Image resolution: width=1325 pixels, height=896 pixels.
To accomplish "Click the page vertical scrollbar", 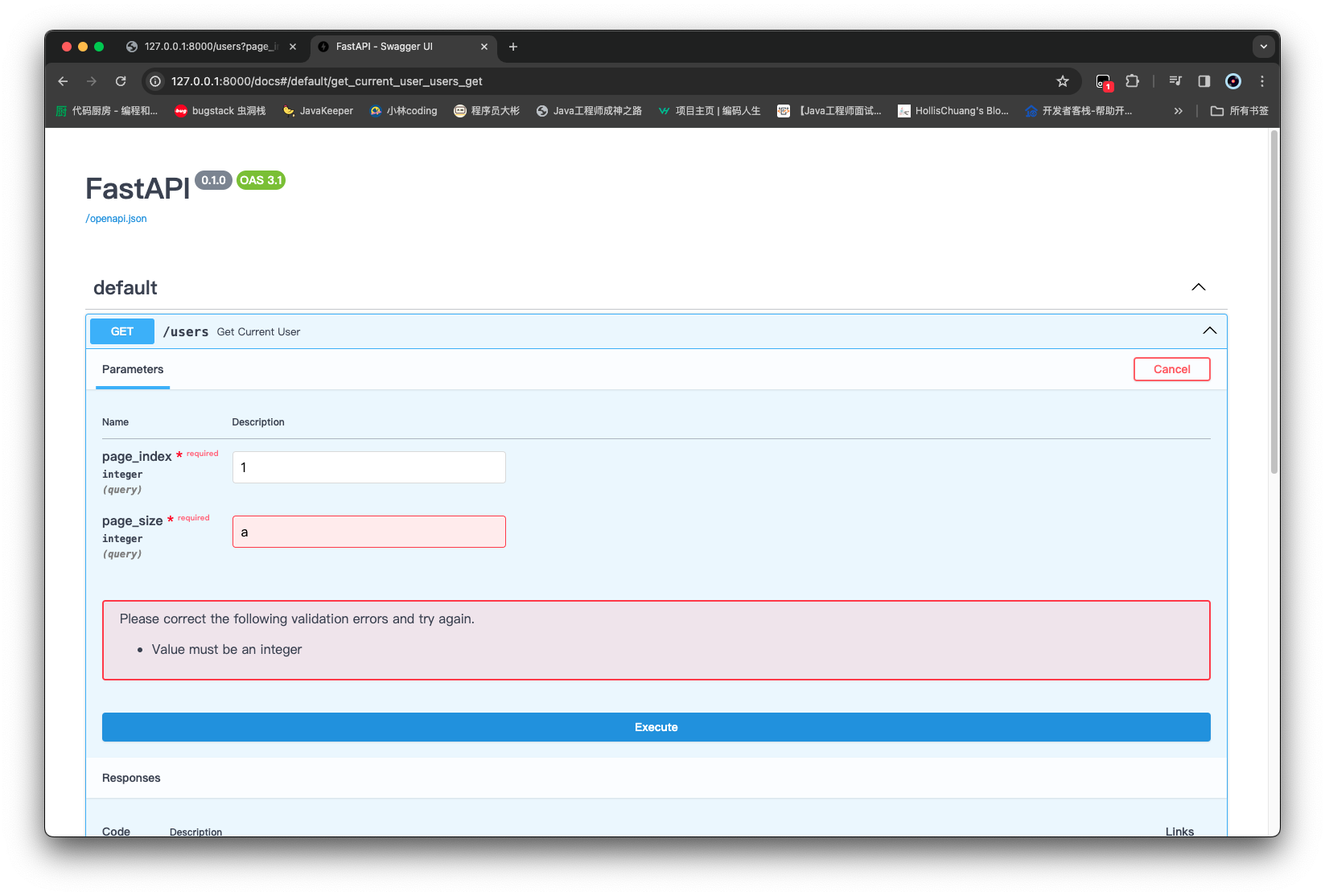I will [1274, 302].
